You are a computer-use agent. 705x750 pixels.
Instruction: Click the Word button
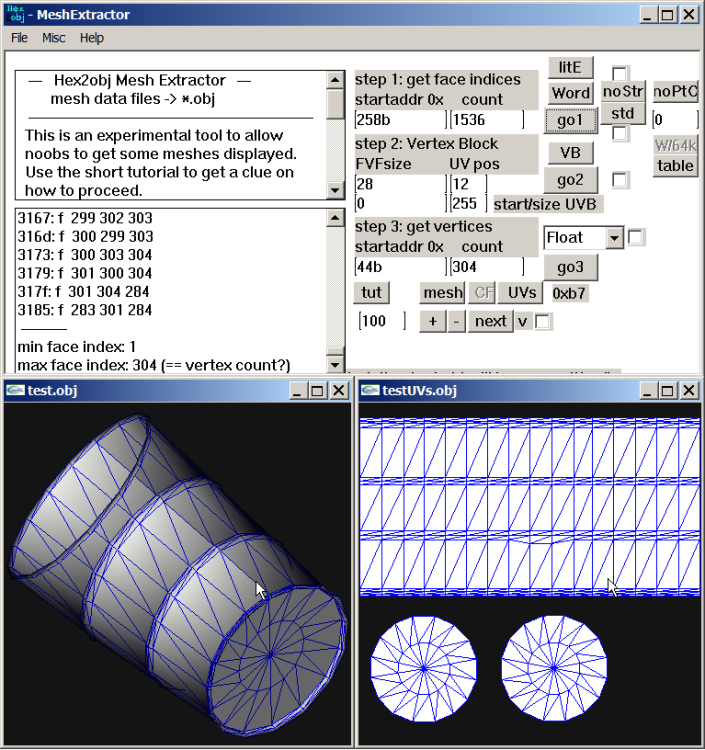coord(571,92)
